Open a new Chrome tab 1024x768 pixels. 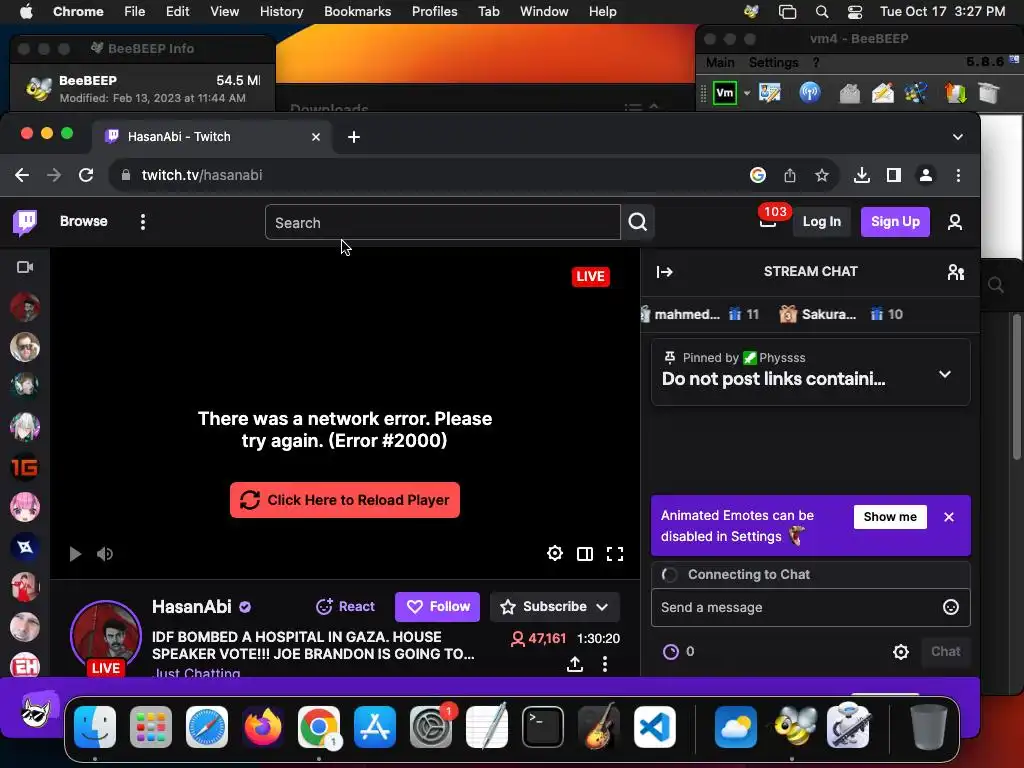tap(353, 137)
